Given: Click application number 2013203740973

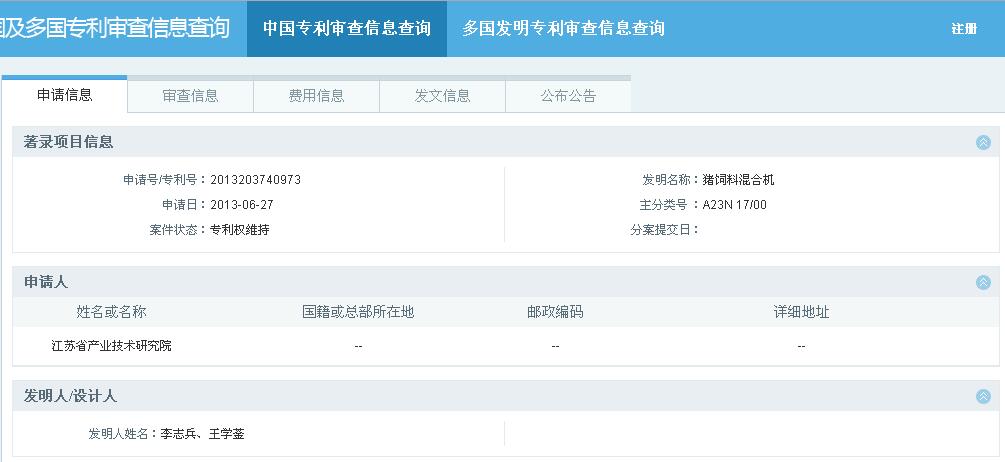Looking at the screenshot, I should 255,180.
